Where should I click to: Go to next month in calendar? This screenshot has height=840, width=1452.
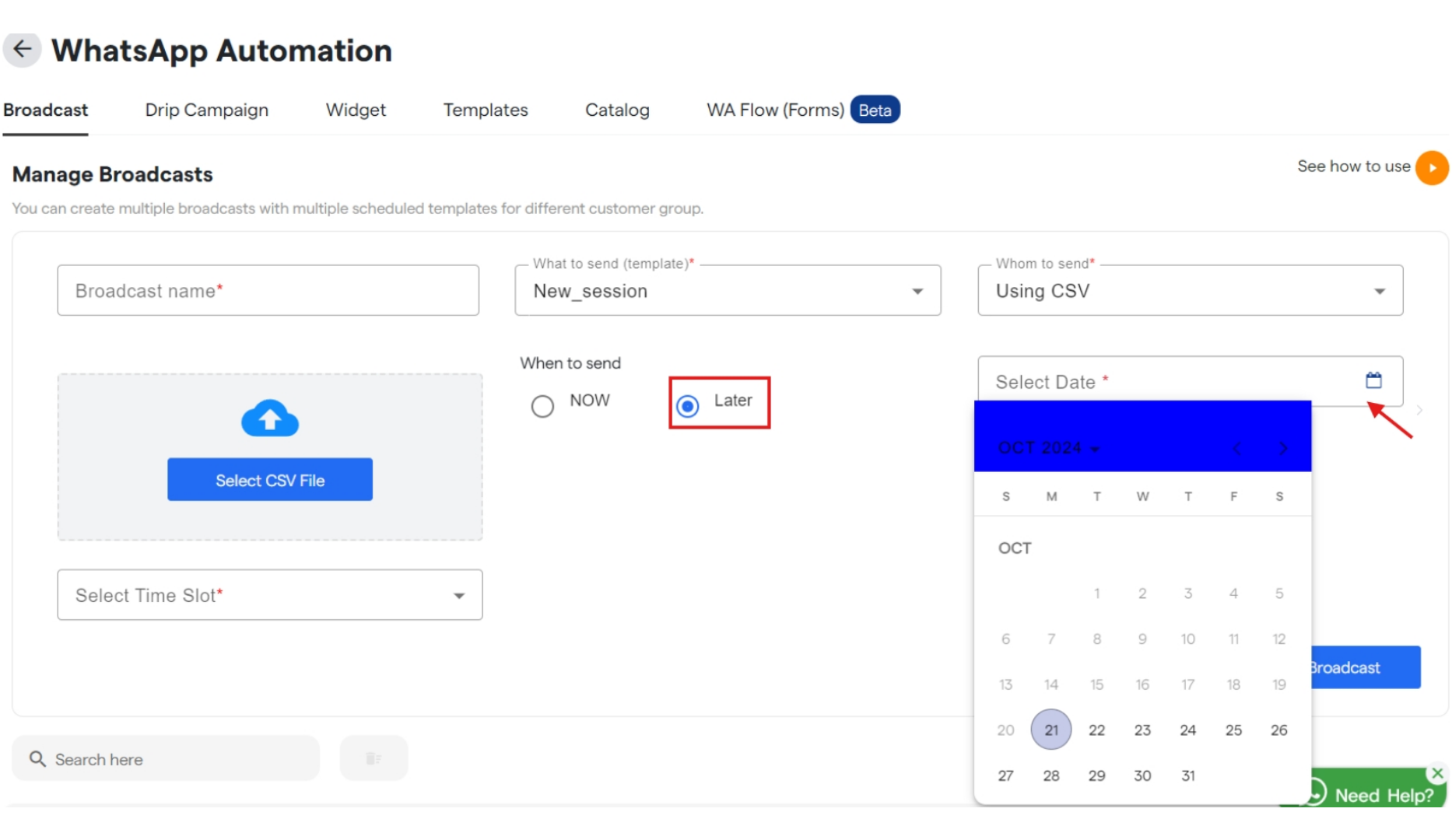click(1283, 448)
